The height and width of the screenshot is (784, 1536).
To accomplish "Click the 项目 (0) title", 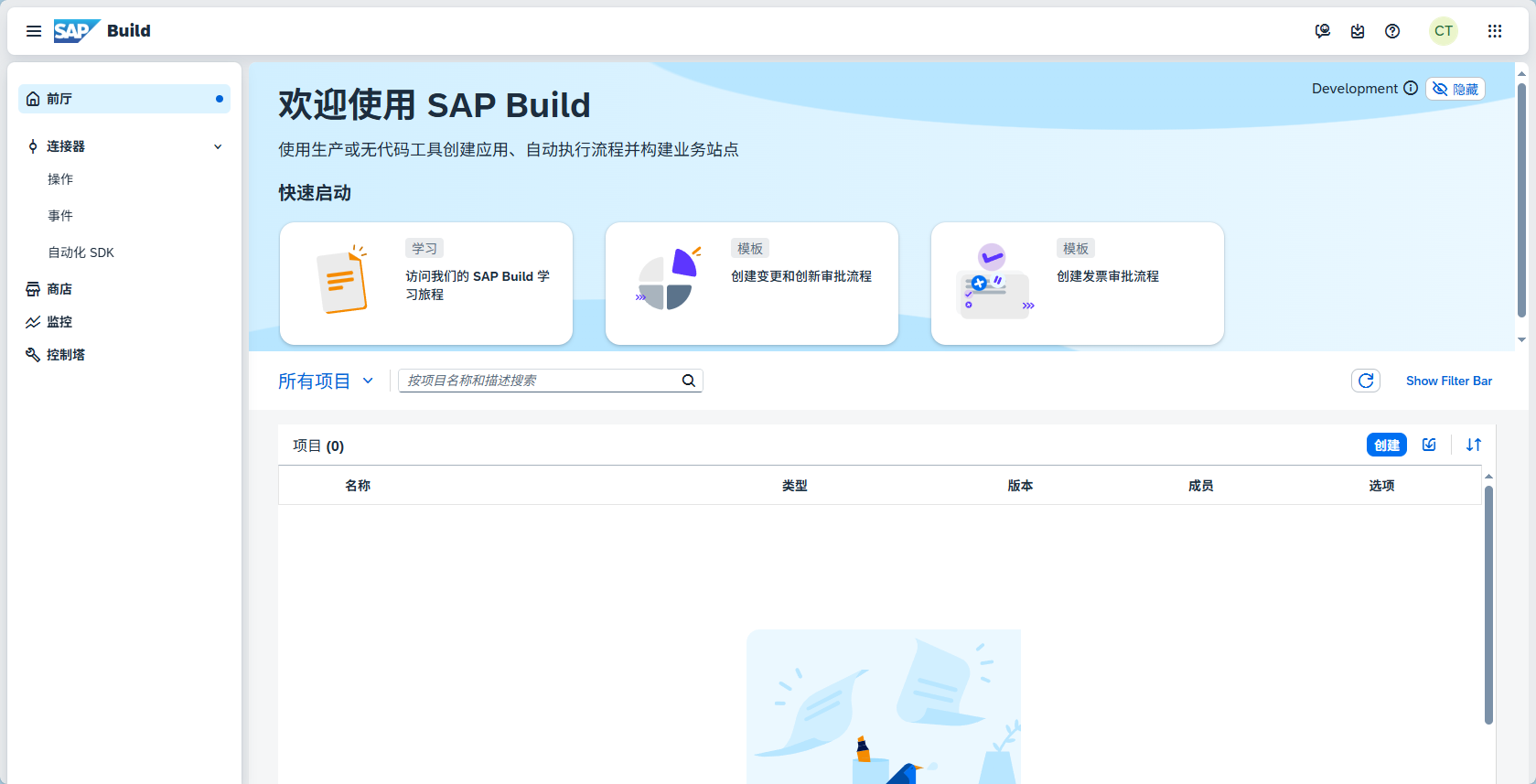I will [x=318, y=446].
